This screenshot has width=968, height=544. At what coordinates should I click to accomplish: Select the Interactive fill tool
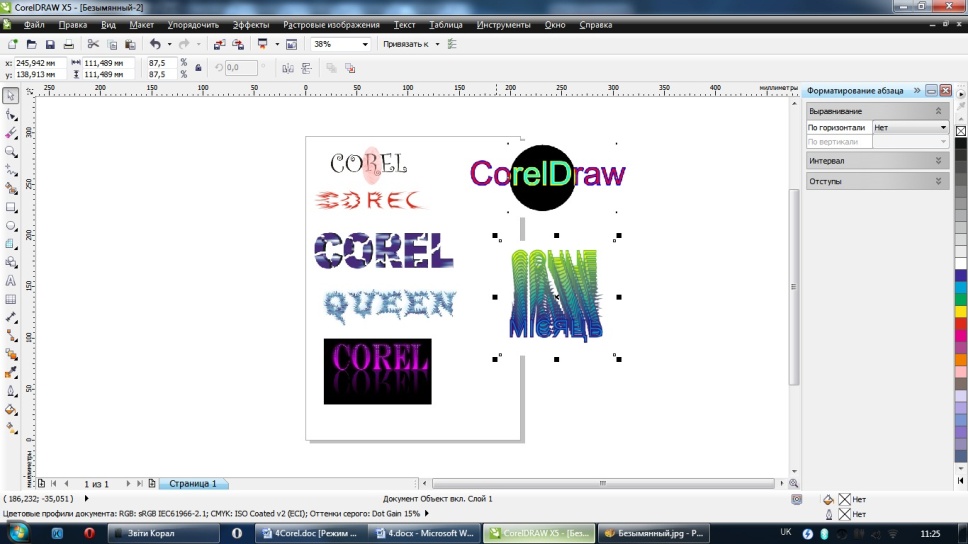tap(10, 428)
